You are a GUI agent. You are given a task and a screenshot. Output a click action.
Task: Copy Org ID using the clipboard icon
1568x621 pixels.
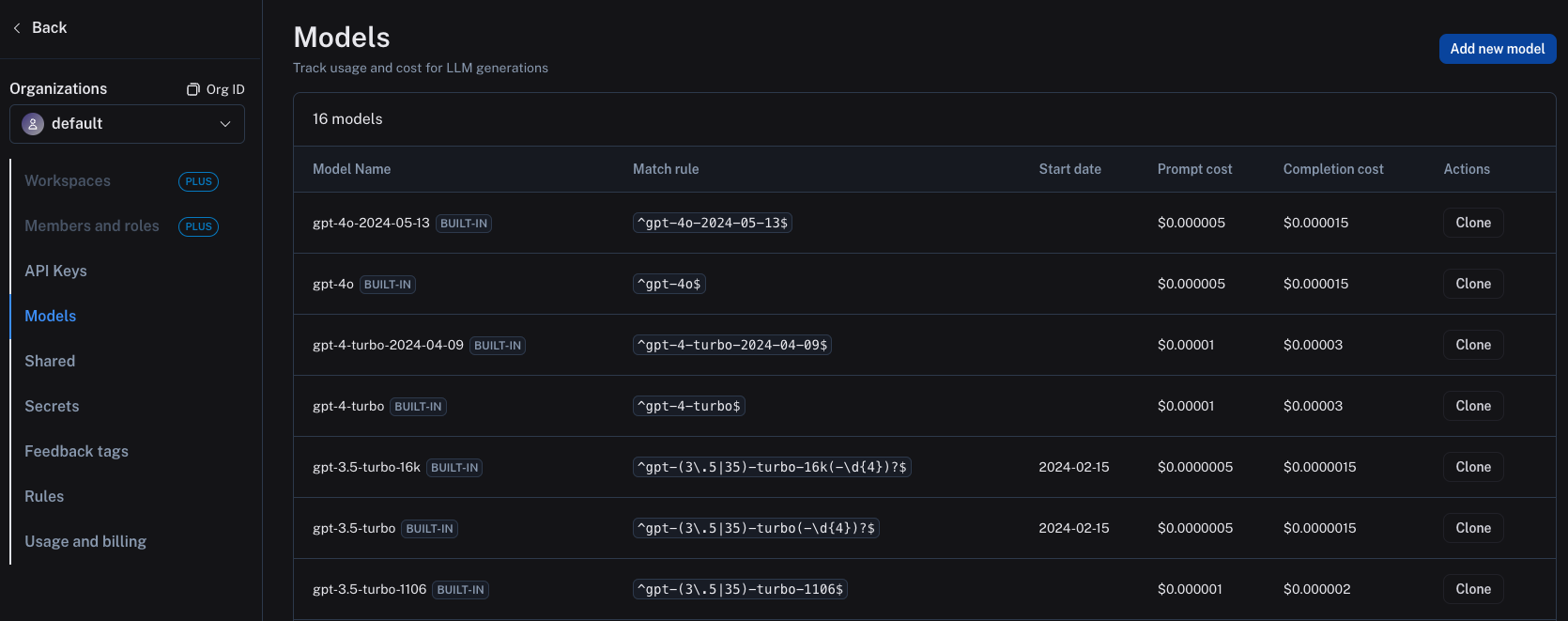[192, 89]
